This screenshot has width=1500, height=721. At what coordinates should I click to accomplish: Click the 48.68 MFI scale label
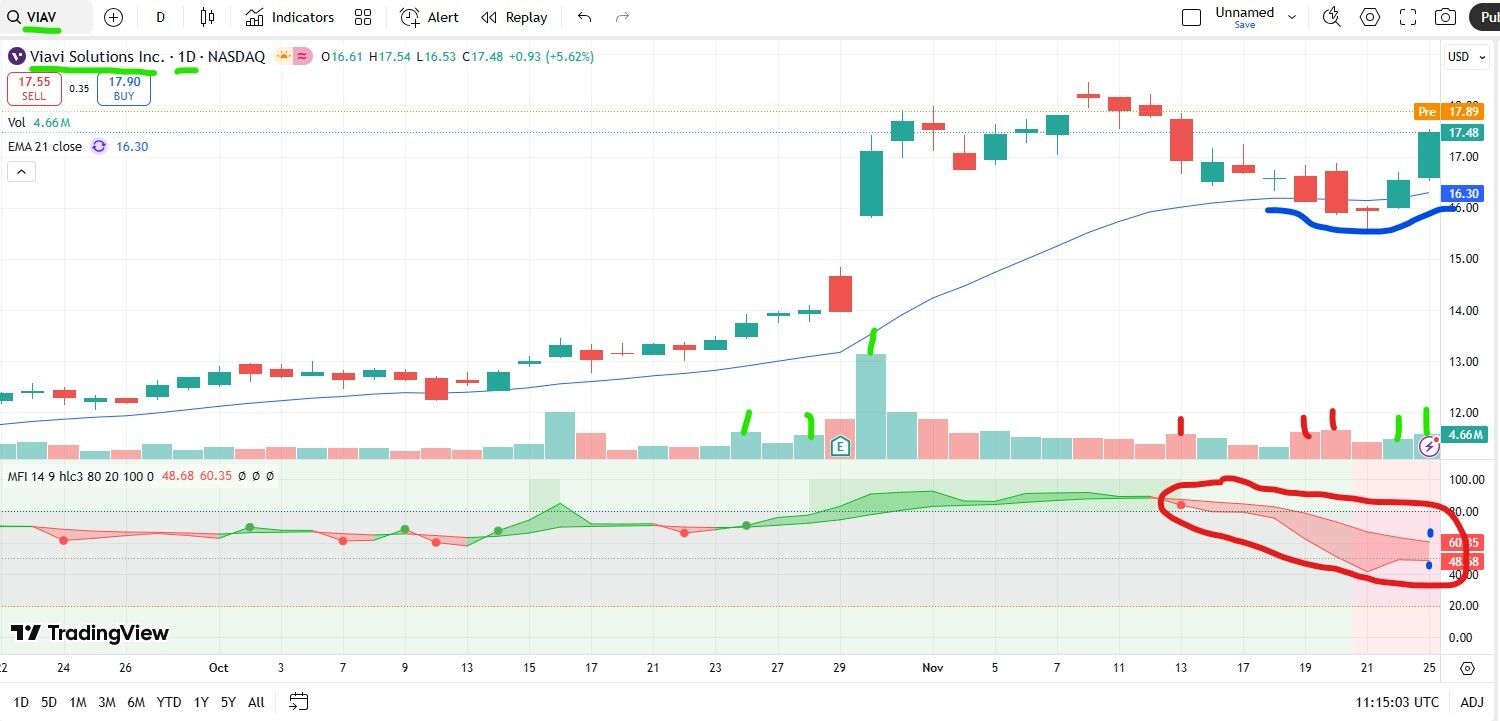[1464, 562]
